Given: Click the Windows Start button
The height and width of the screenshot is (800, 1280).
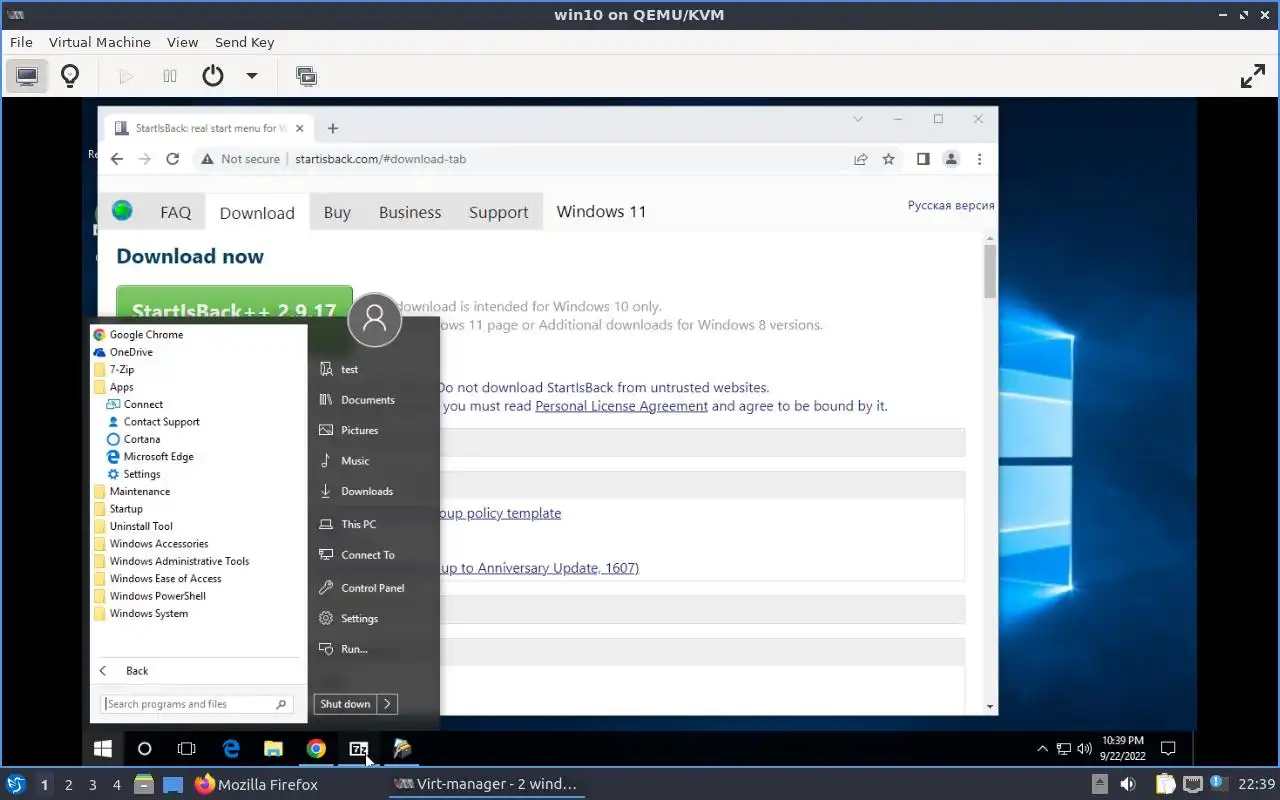Looking at the screenshot, I should click(102, 748).
